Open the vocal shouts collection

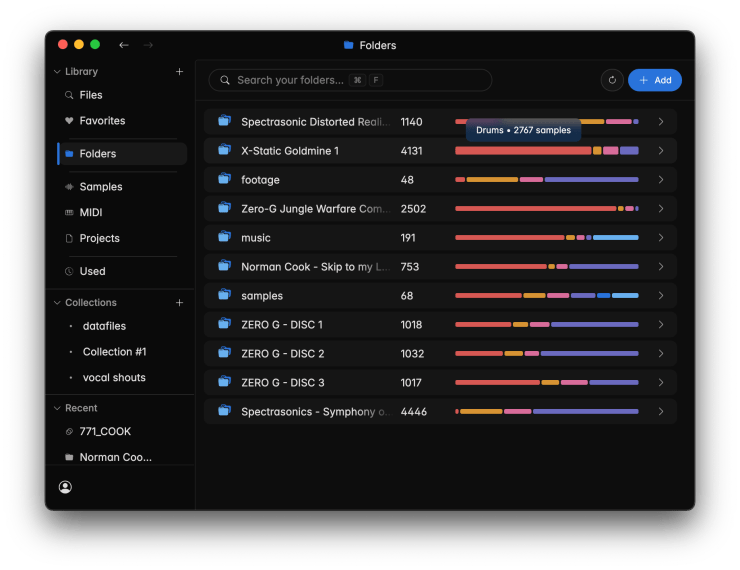coord(114,377)
